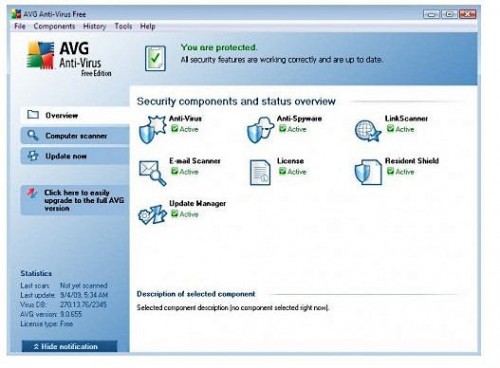The width and height of the screenshot is (500, 368).
Task: Open the Anti-Virus component shield icon
Action: click(152, 129)
